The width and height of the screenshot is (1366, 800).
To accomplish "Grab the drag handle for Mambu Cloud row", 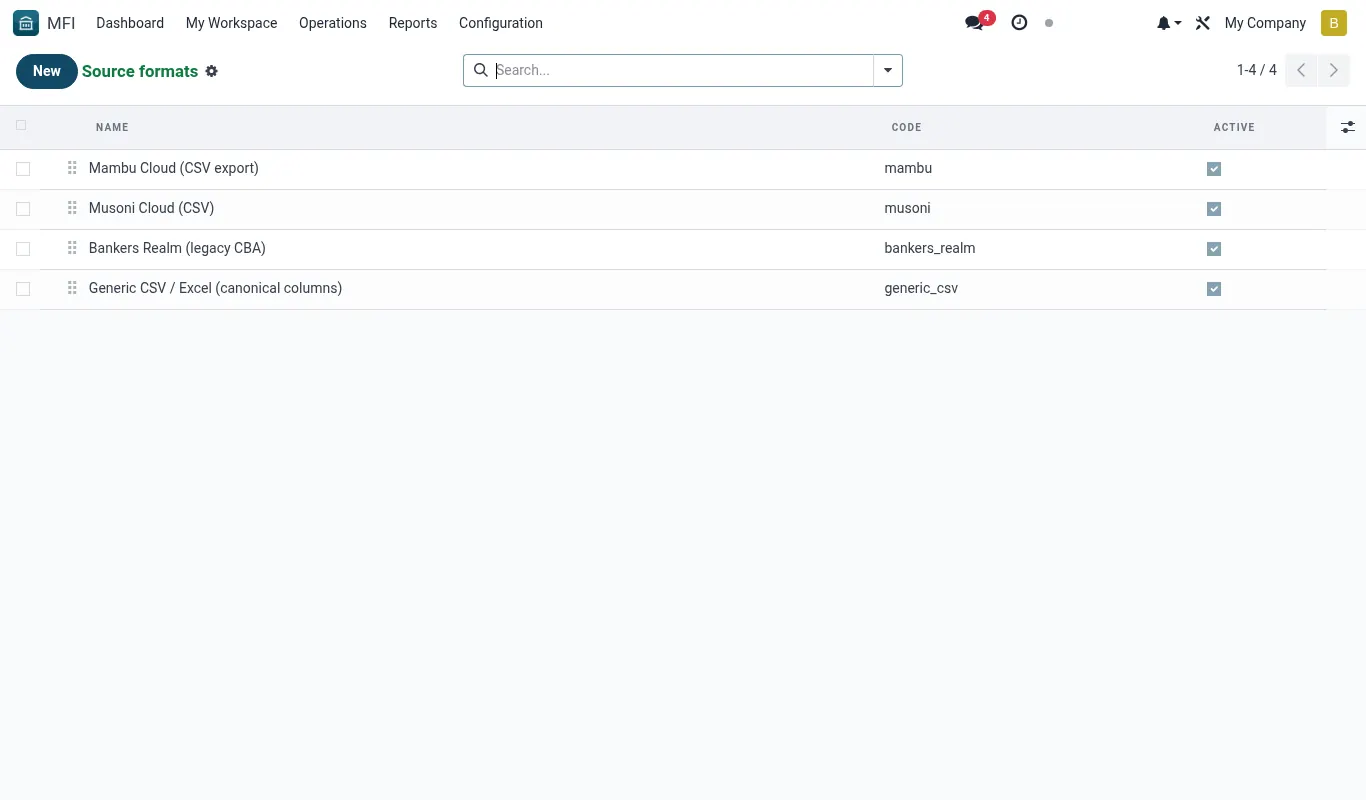I will (x=72, y=168).
